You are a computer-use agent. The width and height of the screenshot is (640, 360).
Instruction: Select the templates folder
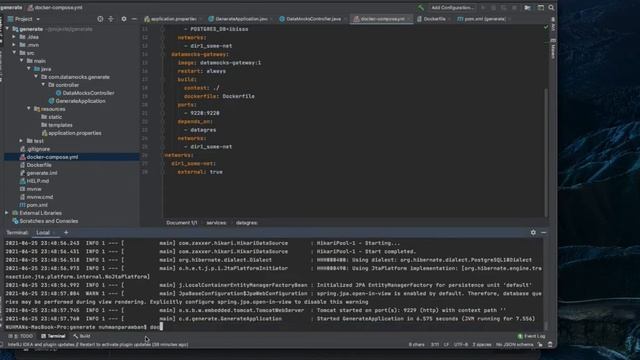56,125
